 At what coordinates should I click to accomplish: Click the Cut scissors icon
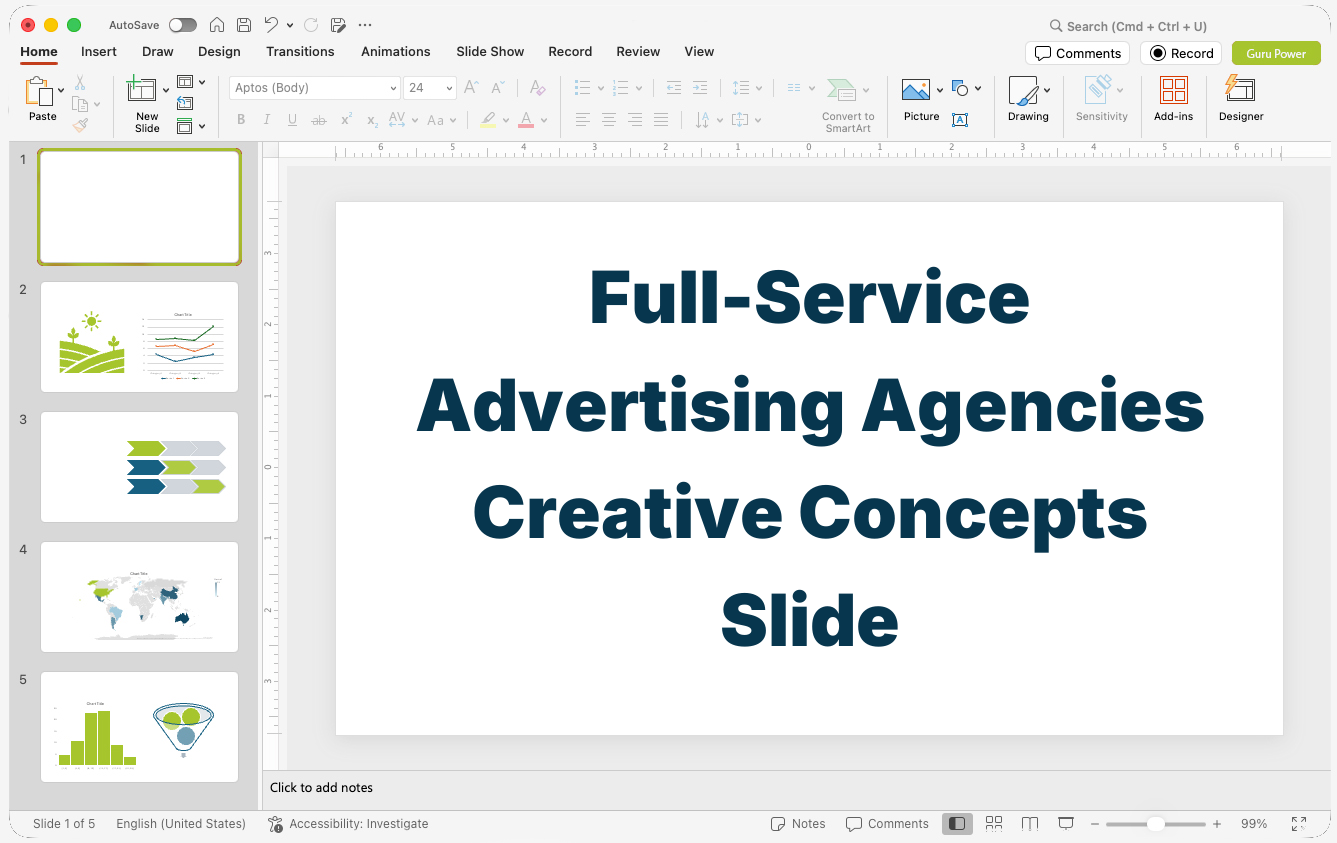coord(80,83)
